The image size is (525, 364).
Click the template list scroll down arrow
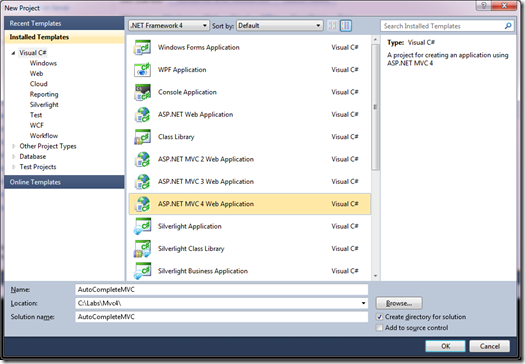click(x=375, y=276)
